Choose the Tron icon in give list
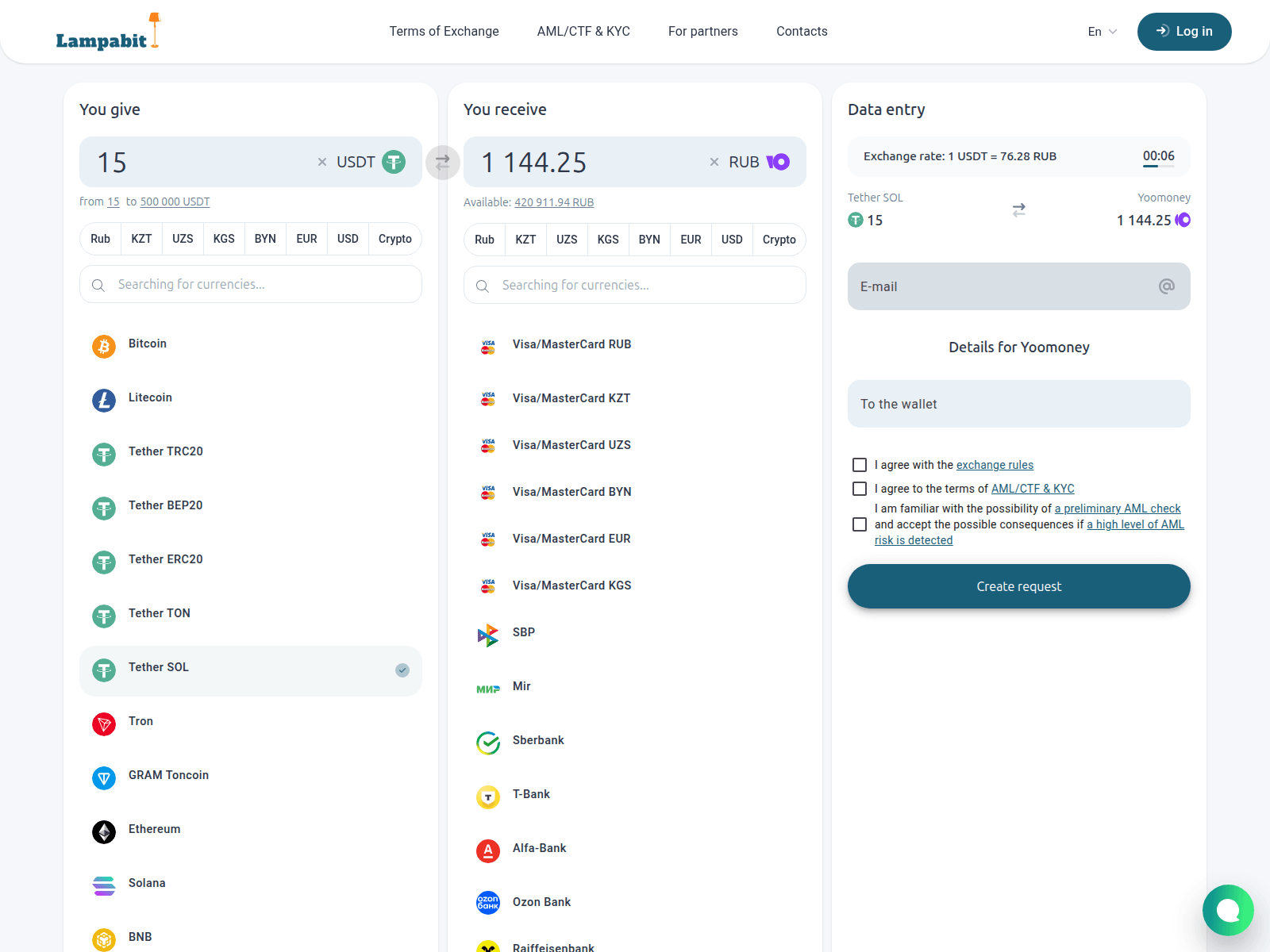The image size is (1270, 952). point(104,724)
